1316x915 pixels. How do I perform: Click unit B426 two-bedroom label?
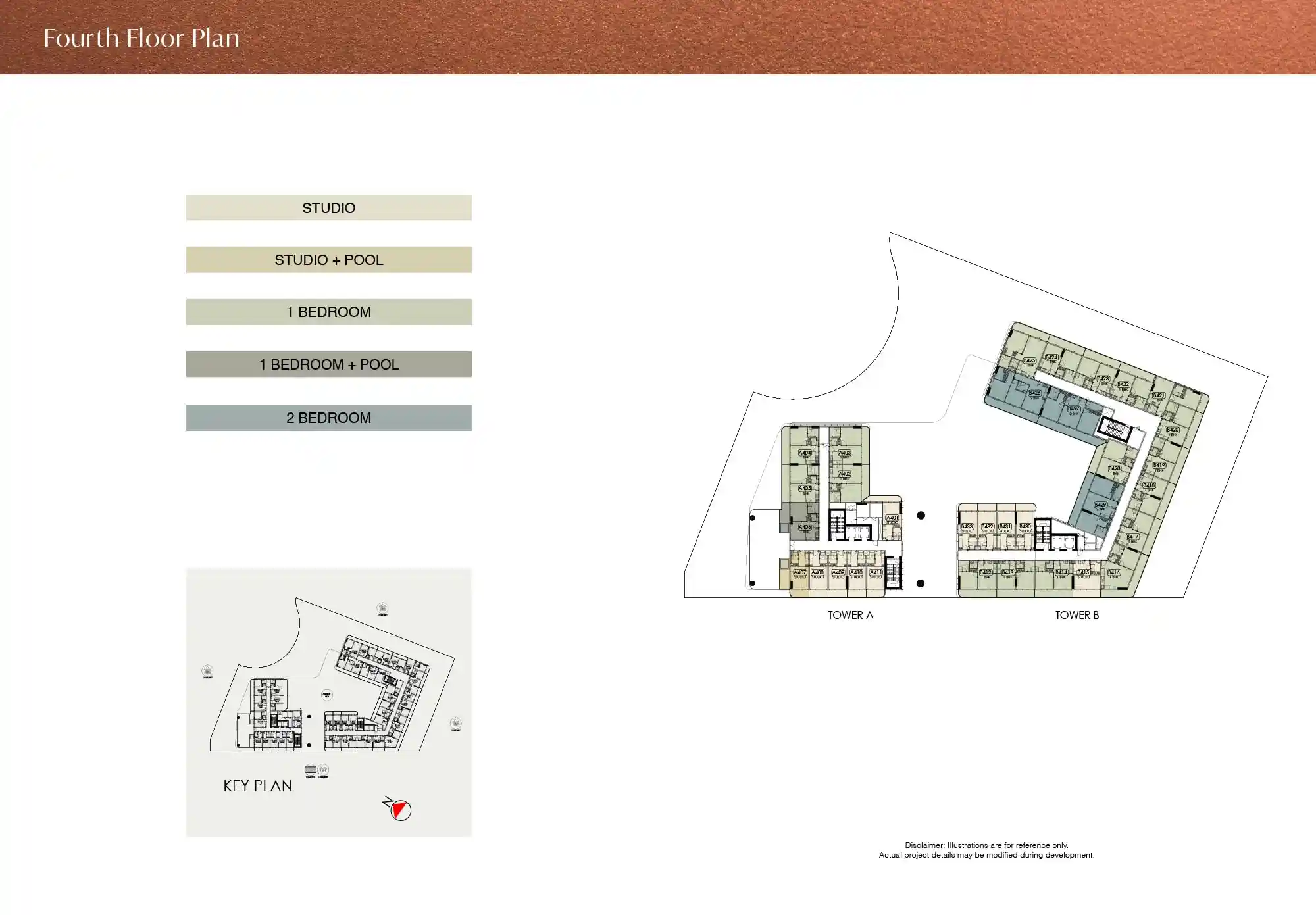1034,393
